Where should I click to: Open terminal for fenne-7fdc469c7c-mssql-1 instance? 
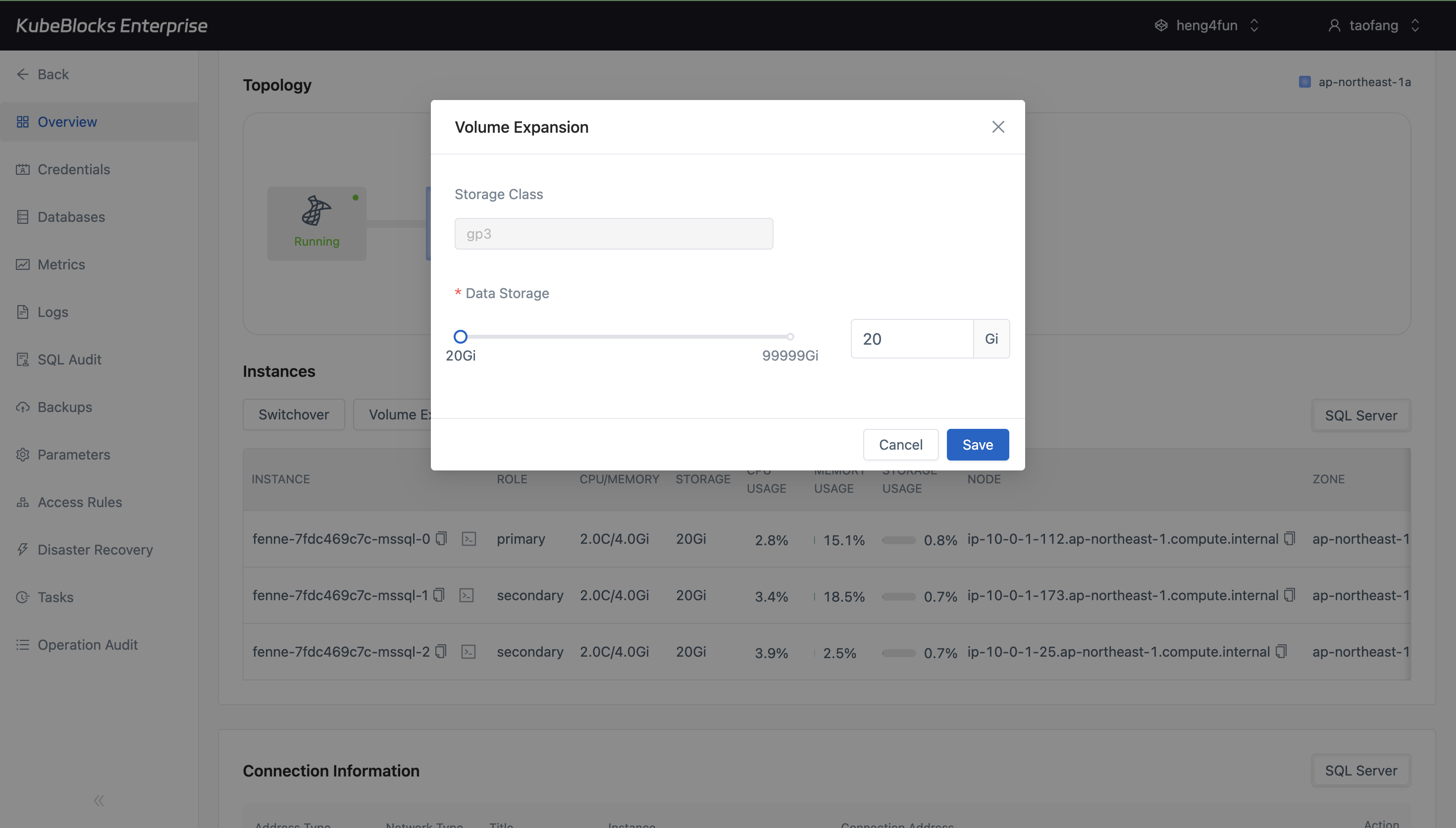point(466,595)
